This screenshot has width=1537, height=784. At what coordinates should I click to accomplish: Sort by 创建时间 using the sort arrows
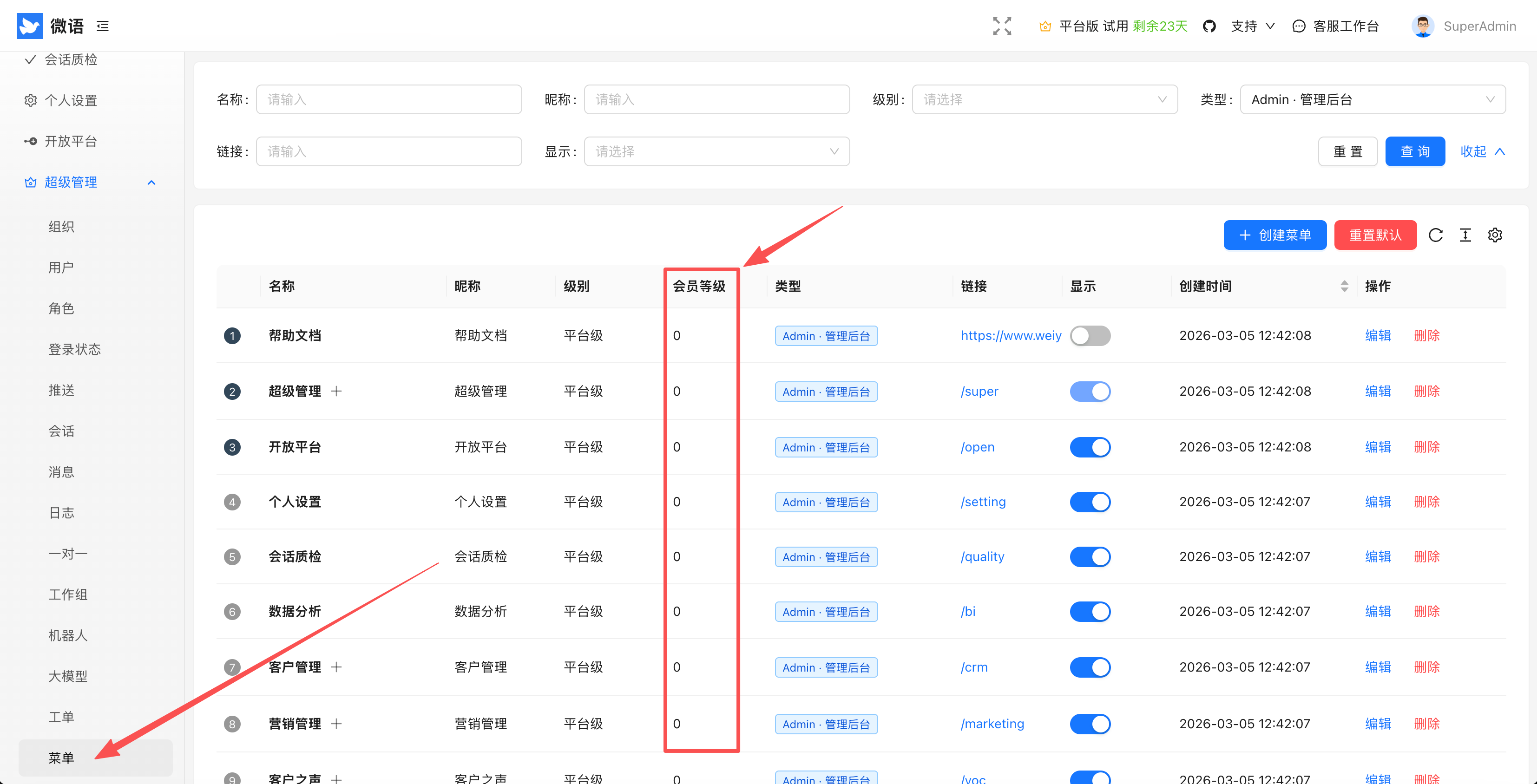(1344, 286)
